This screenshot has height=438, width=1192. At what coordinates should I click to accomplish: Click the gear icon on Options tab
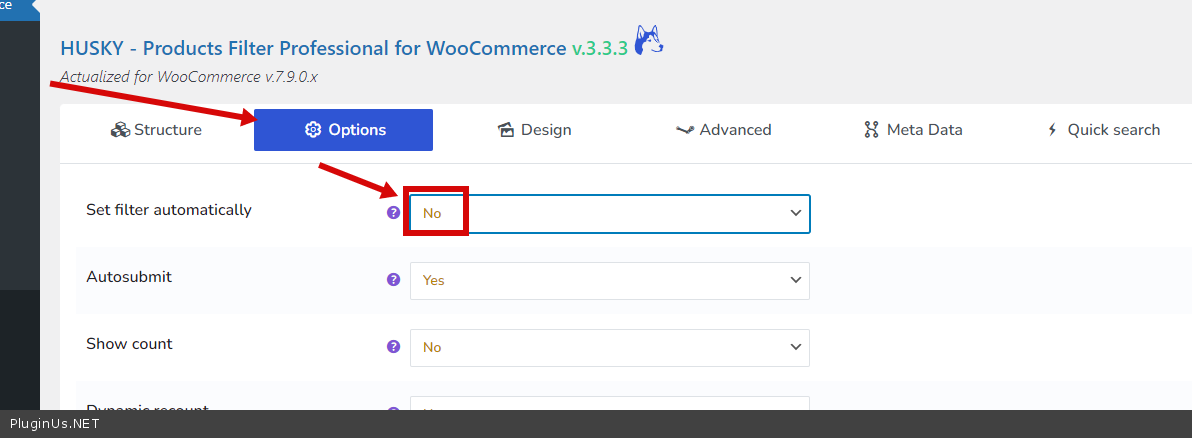pyautogui.click(x=313, y=130)
